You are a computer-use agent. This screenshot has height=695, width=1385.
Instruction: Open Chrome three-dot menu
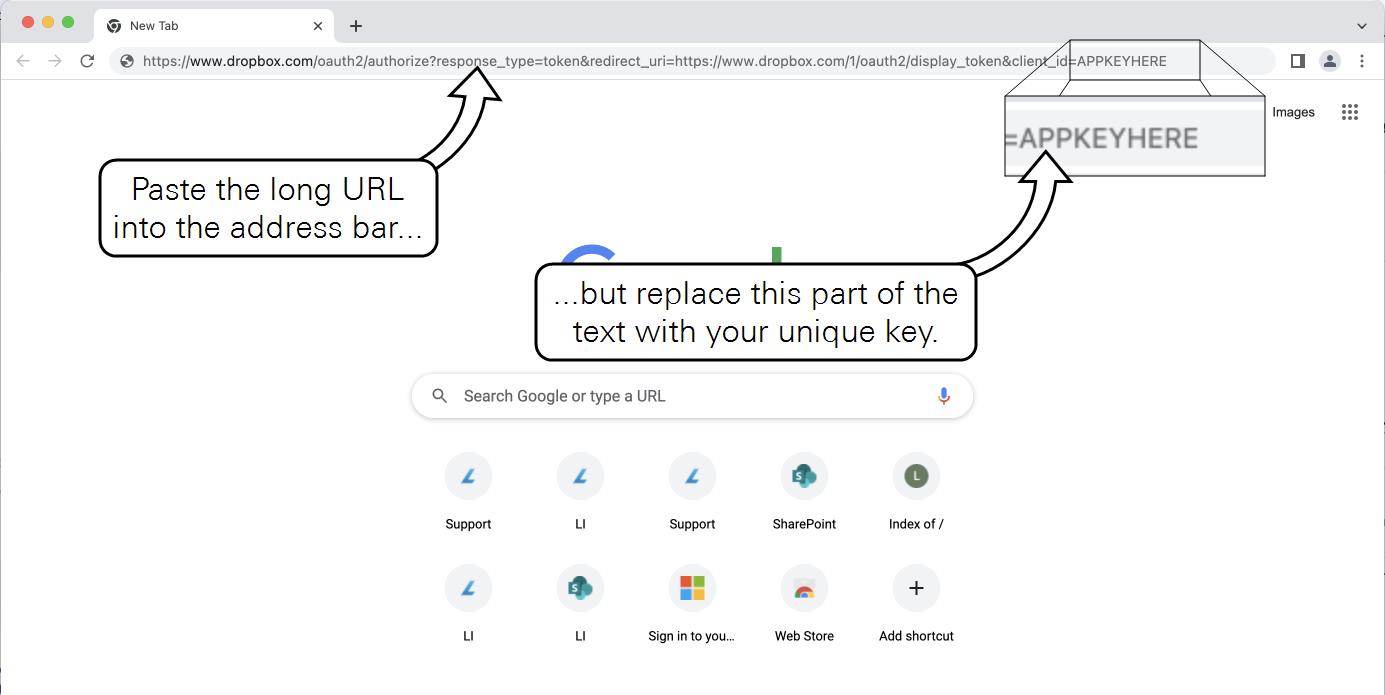(1361, 61)
